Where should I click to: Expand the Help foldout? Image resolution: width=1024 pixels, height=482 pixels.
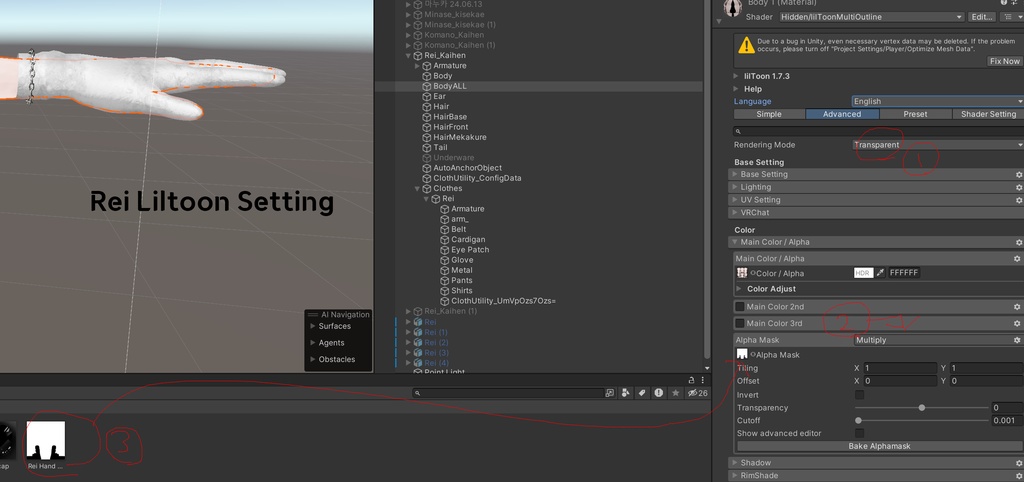[x=737, y=89]
